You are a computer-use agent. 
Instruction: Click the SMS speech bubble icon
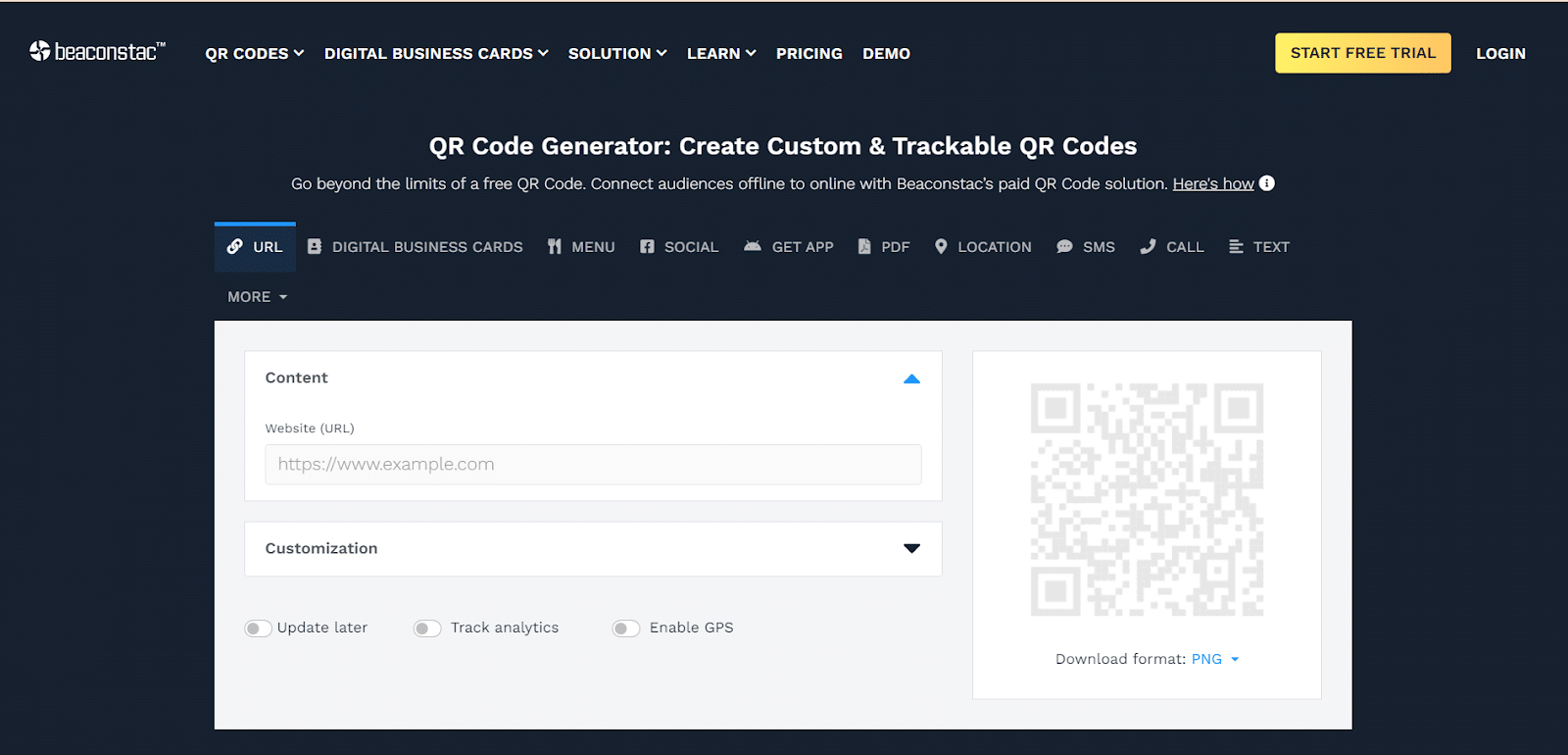pyautogui.click(x=1064, y=247)
